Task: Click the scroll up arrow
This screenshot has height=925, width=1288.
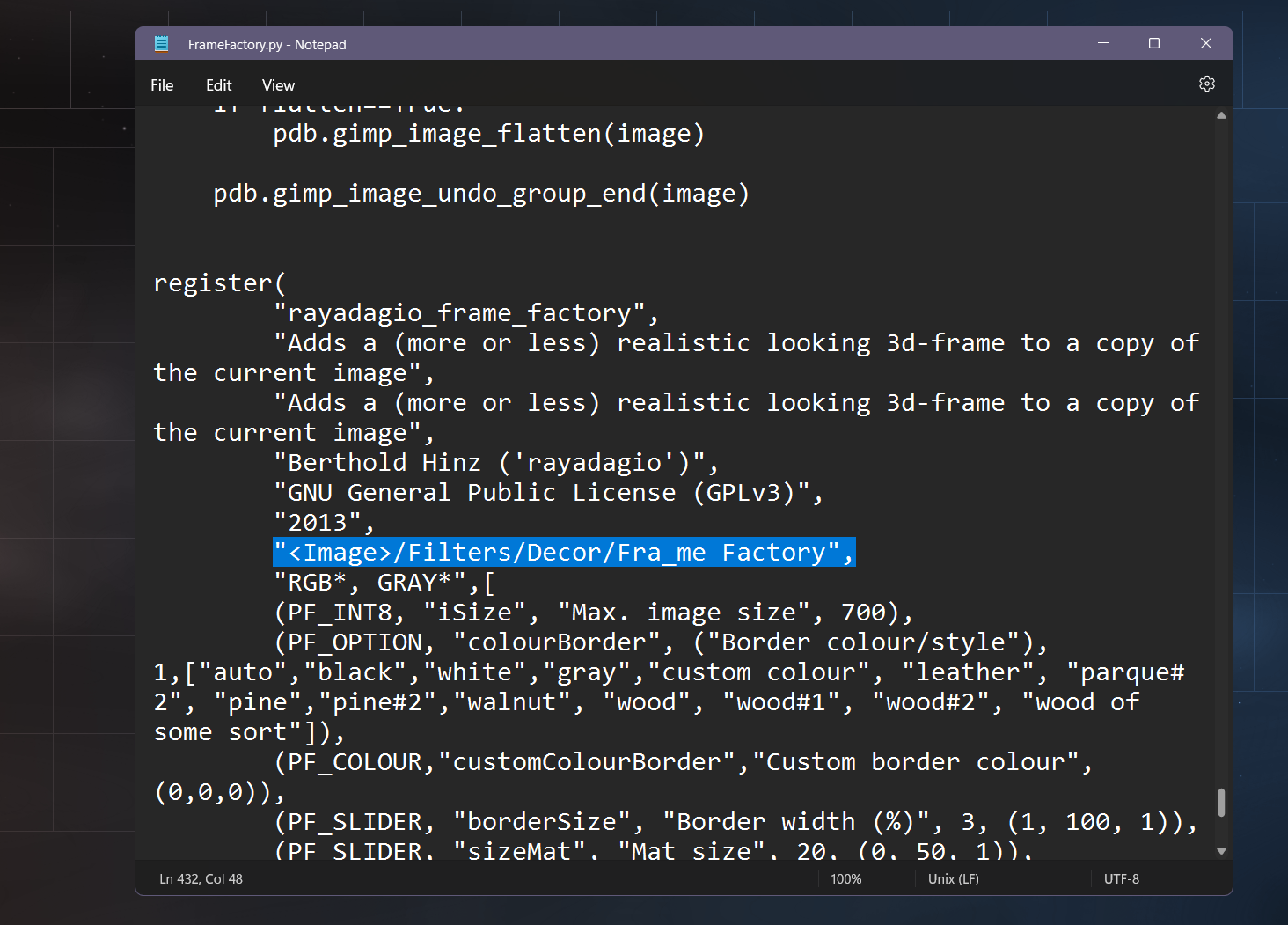Action: click(x=1221, y=115)
